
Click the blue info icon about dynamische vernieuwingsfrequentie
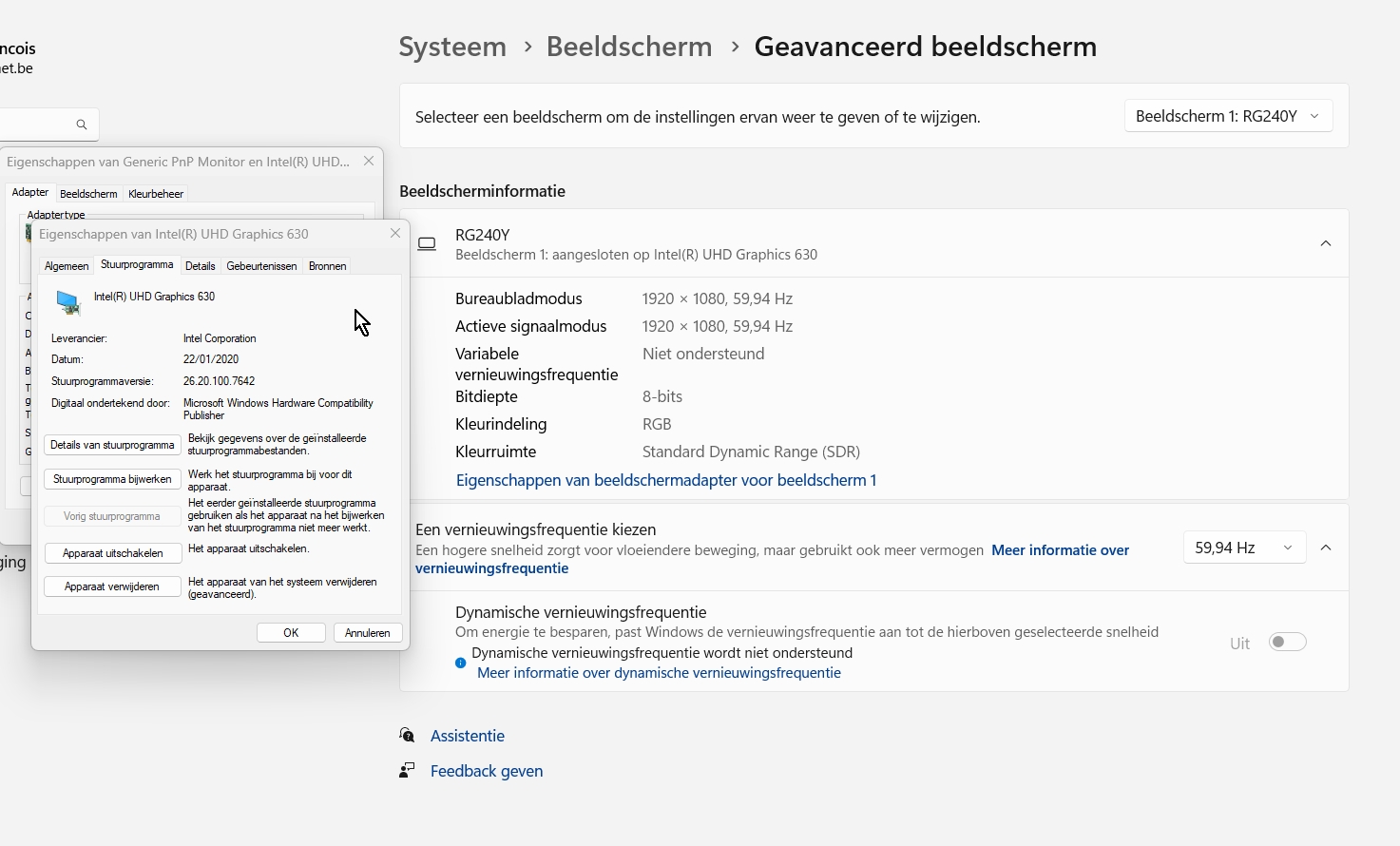click(460, 662)
